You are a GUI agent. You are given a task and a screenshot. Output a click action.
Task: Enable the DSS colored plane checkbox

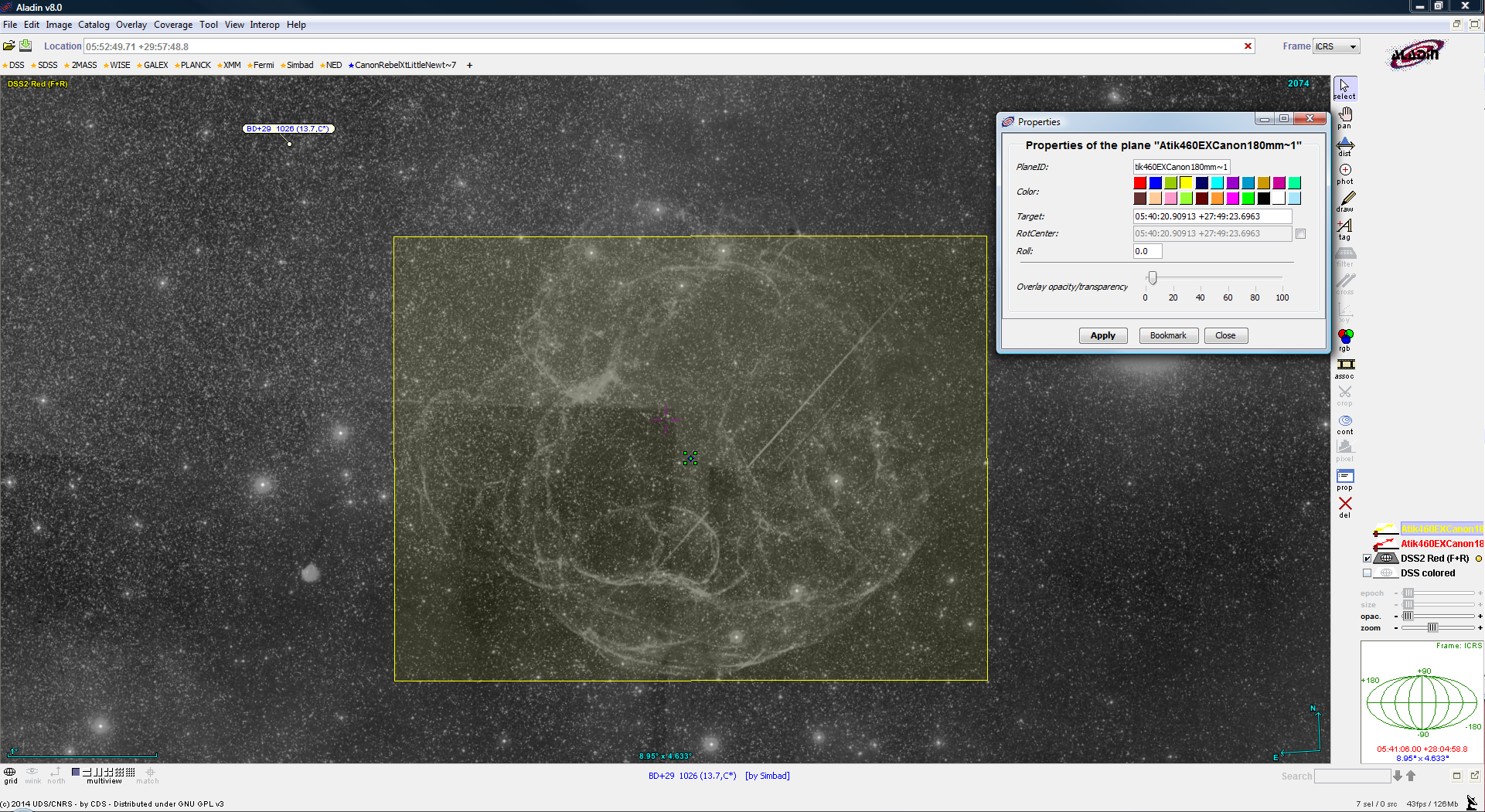click(1367, 573)
